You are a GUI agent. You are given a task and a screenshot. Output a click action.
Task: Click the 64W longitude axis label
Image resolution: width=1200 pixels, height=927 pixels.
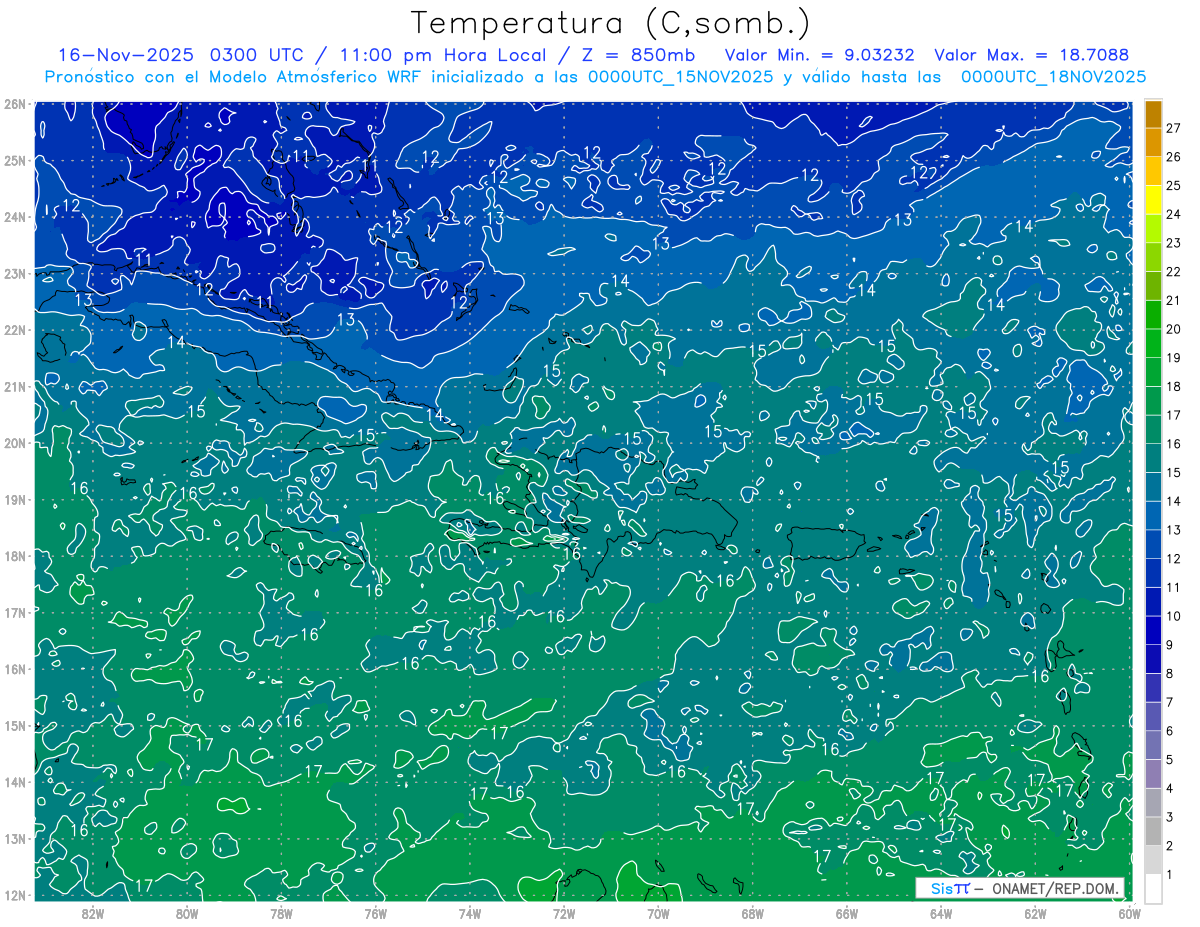click(941, 913)
